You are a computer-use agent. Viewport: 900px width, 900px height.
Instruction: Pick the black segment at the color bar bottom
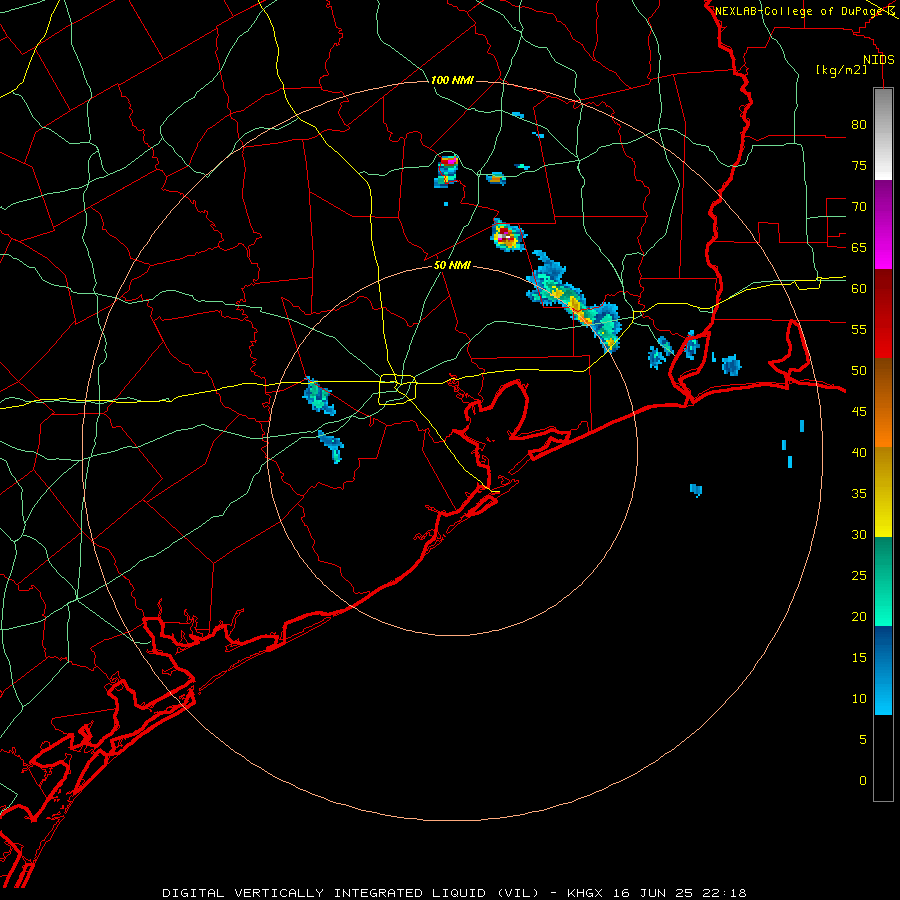point(883,758)
